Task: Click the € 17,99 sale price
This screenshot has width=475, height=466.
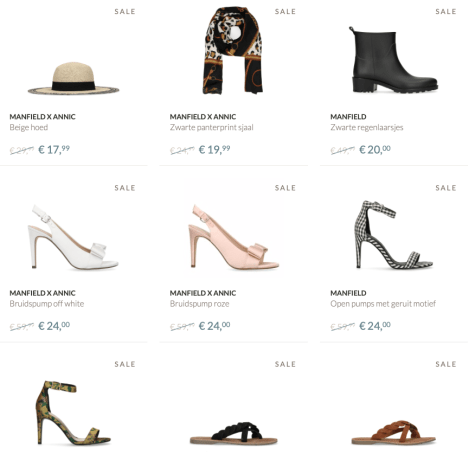Action: (x=54, y=149)
